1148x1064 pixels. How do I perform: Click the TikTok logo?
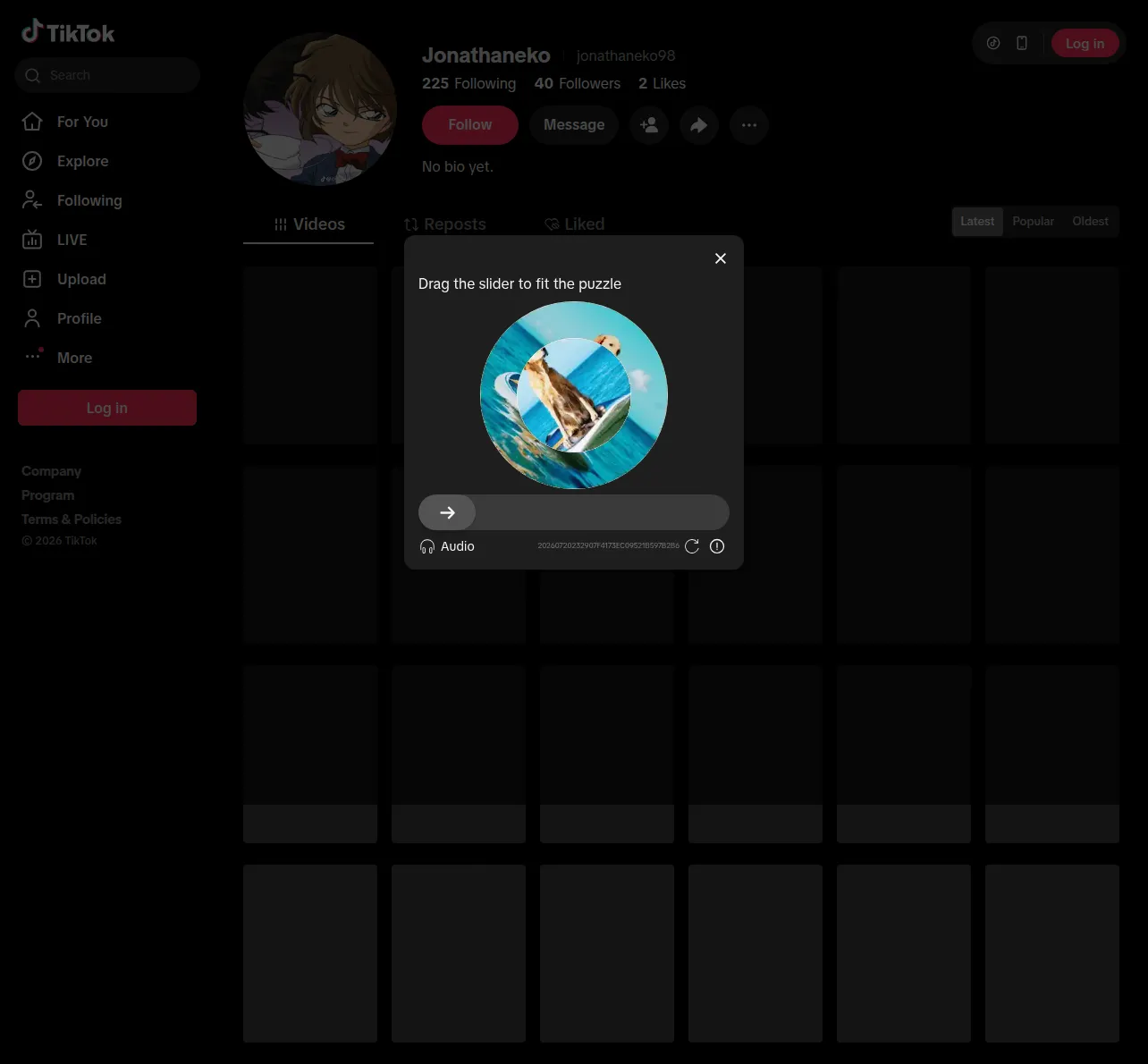[68, 32]
